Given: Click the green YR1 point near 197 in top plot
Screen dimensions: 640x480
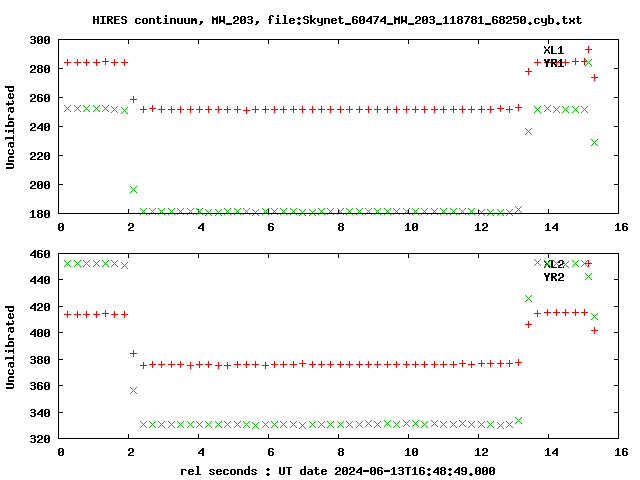Looking at the screenshot, I should [133, 189].
